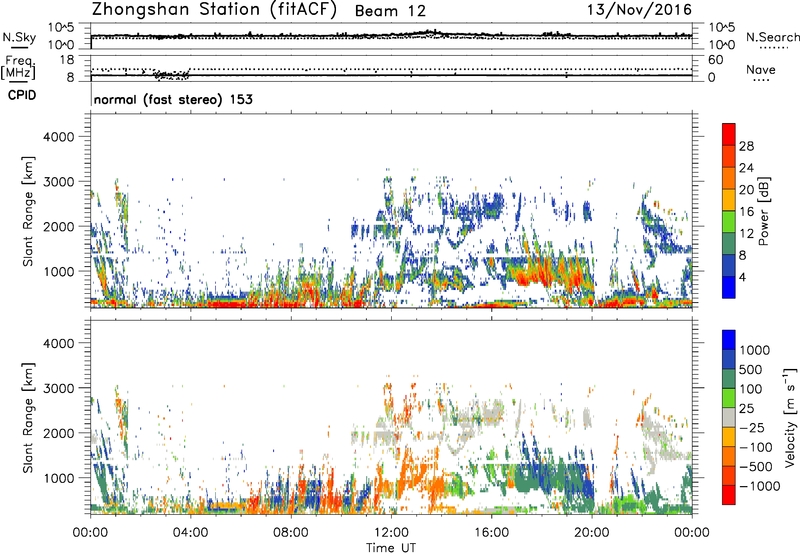Click the "N.Sky" legend label
This screenshot has height=554, width=800.
19,37
